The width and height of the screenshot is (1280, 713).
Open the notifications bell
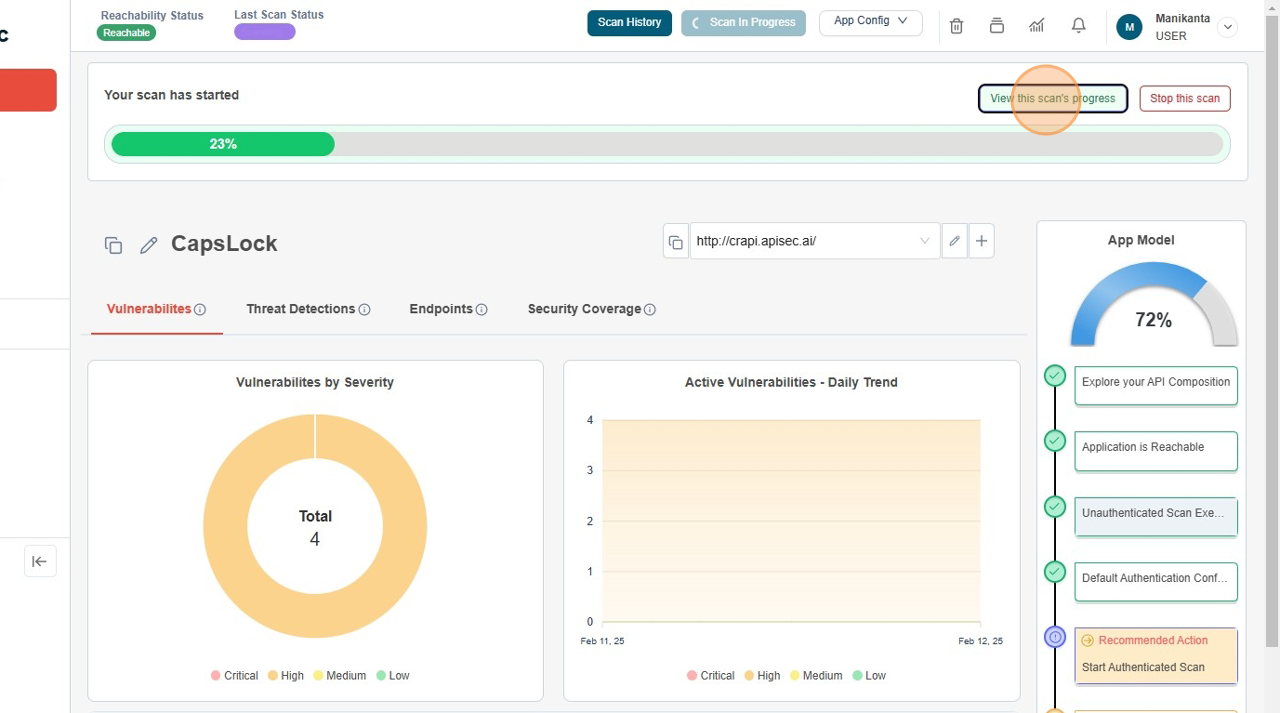click(1078, 26)
